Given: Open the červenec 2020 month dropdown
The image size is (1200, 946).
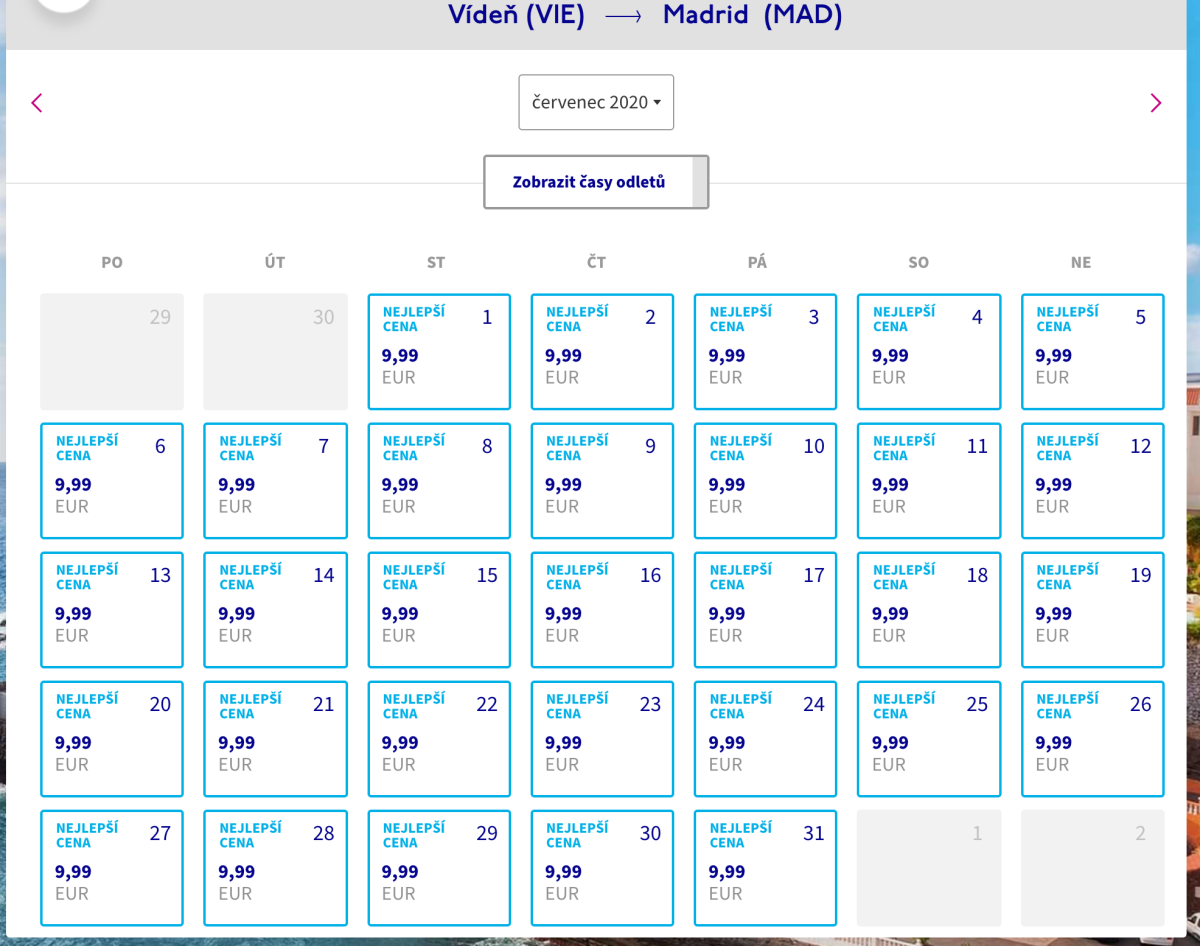Looking at the screenshot, I should [x=596, y=102].
